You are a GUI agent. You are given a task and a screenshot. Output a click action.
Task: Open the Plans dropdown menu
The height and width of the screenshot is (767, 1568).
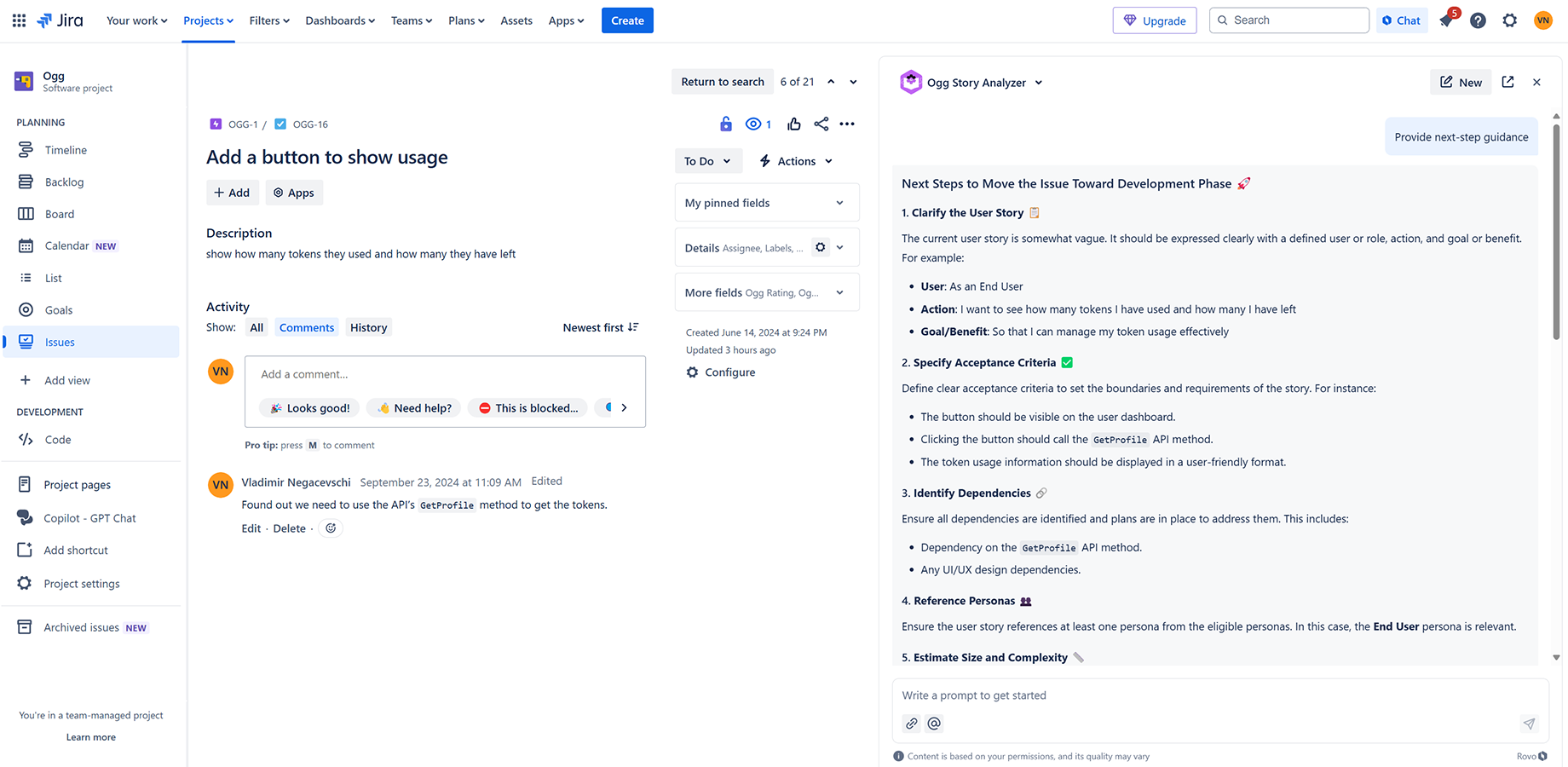point(466,20)
